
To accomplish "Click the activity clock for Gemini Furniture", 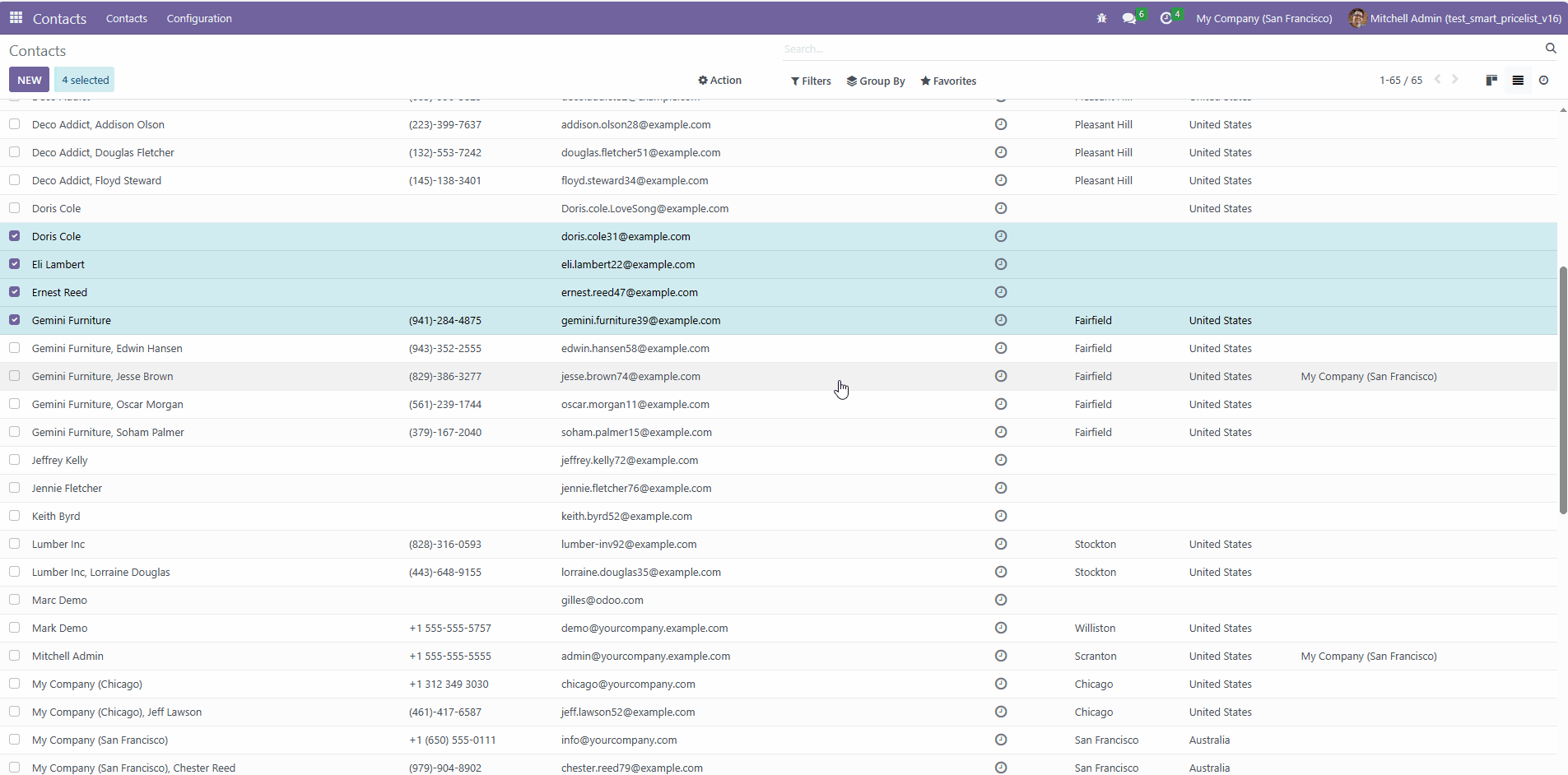I will coord(1001,320).
